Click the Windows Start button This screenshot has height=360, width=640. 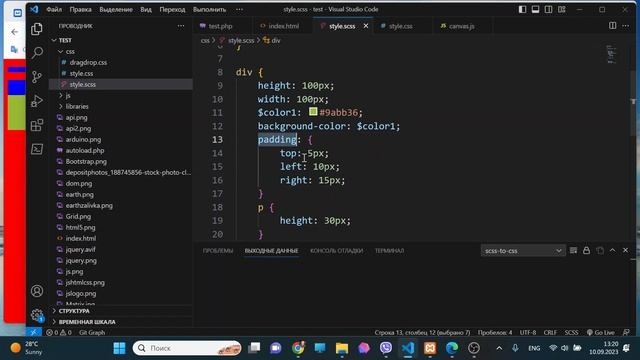coord(119,348)
